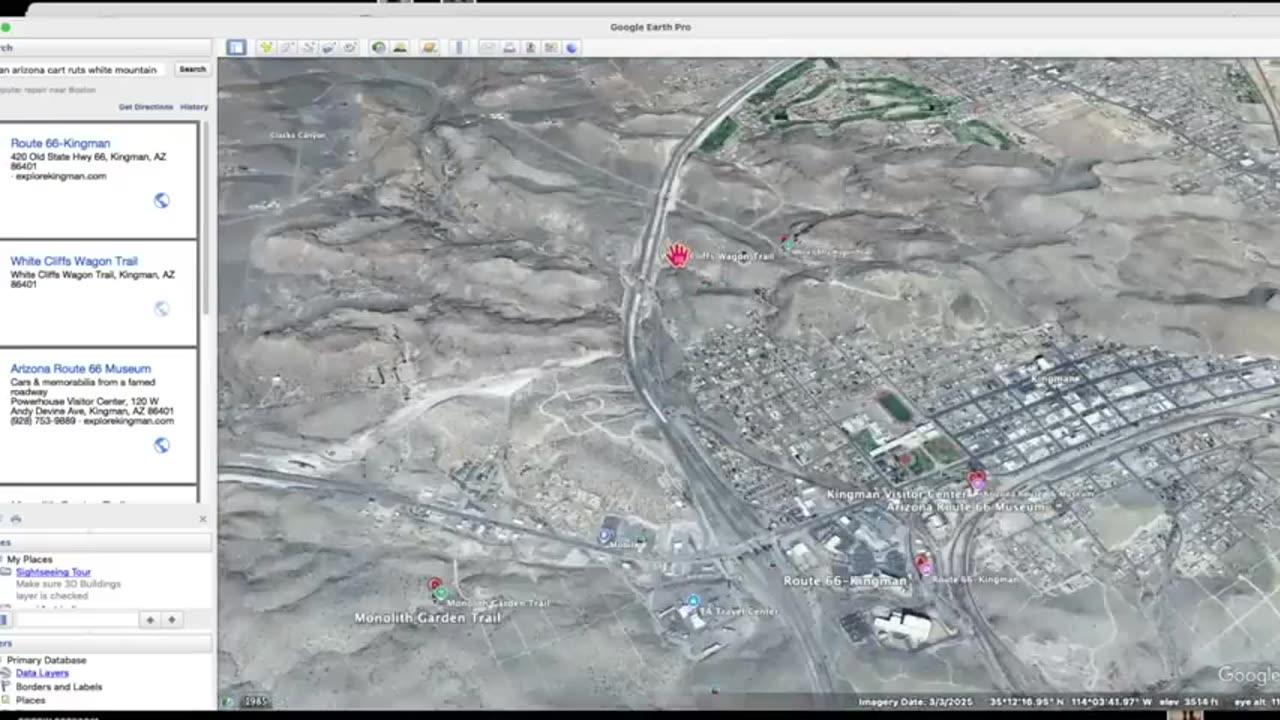Start the Record a Tour tool
This screenshot has width=1280, height=720.
350,47
